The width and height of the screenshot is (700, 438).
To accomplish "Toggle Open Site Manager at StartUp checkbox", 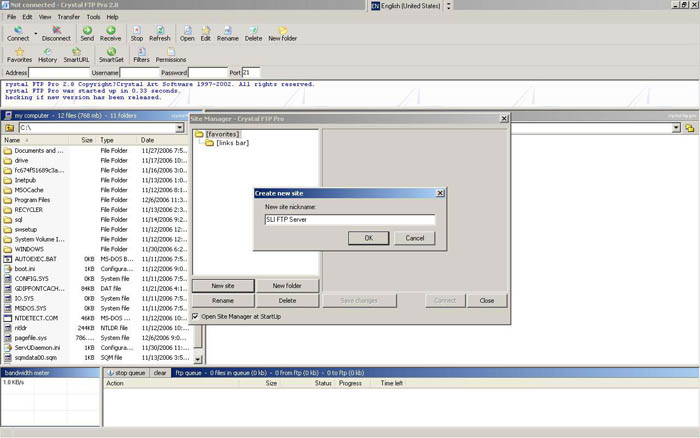I will tap(195, 316).
